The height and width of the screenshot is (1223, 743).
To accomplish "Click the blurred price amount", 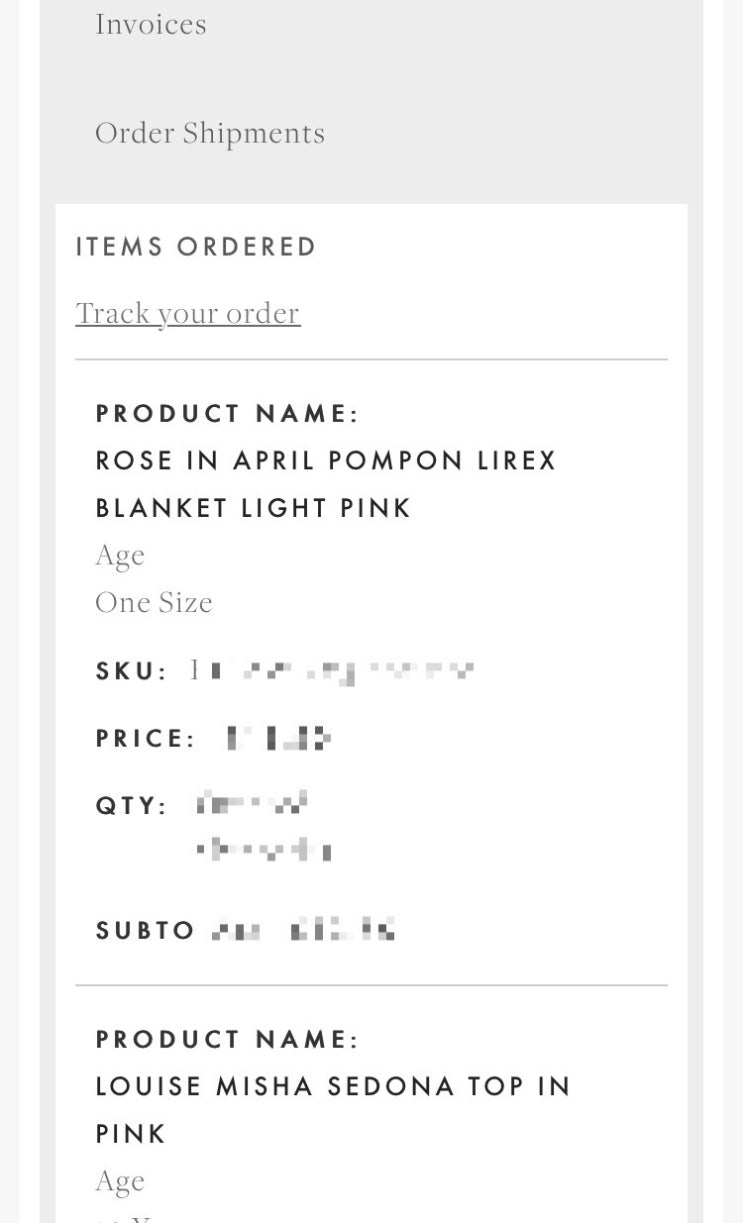I will (x=278, y=739).
